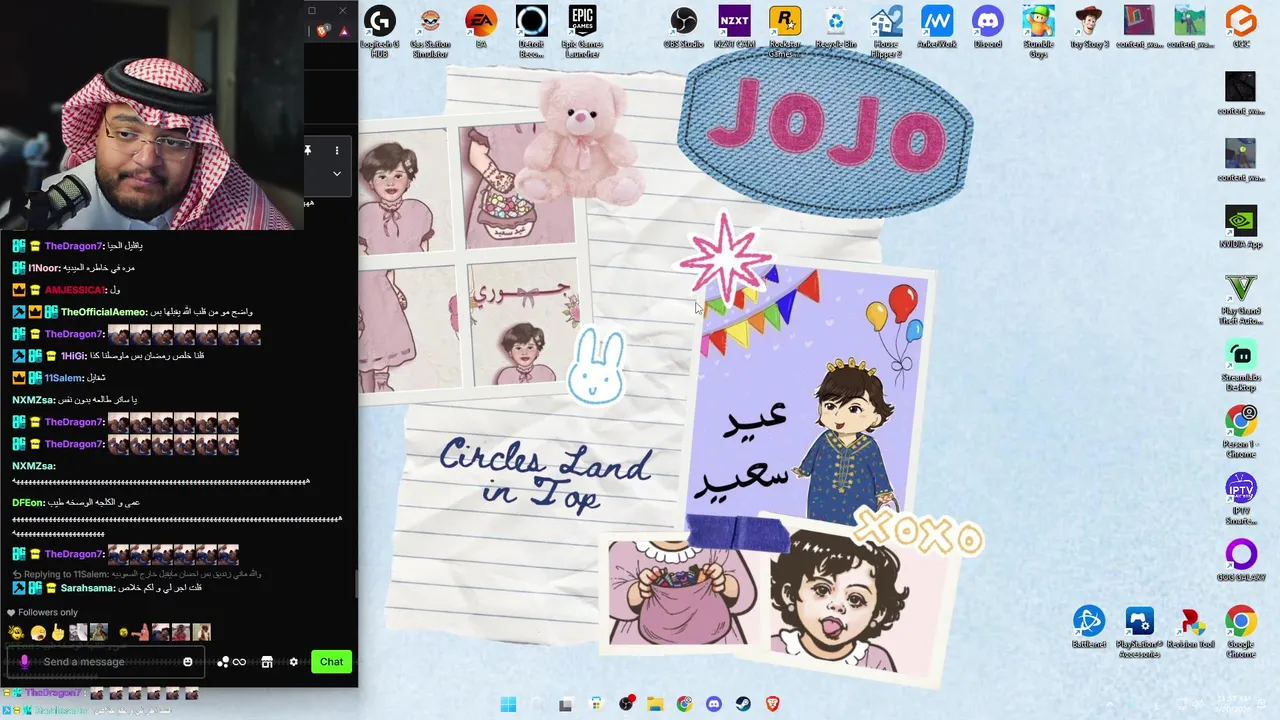Open AnkerWork desktop shortcut
The height and width of the screenshot is (720, 1280).
click(937, 28)
